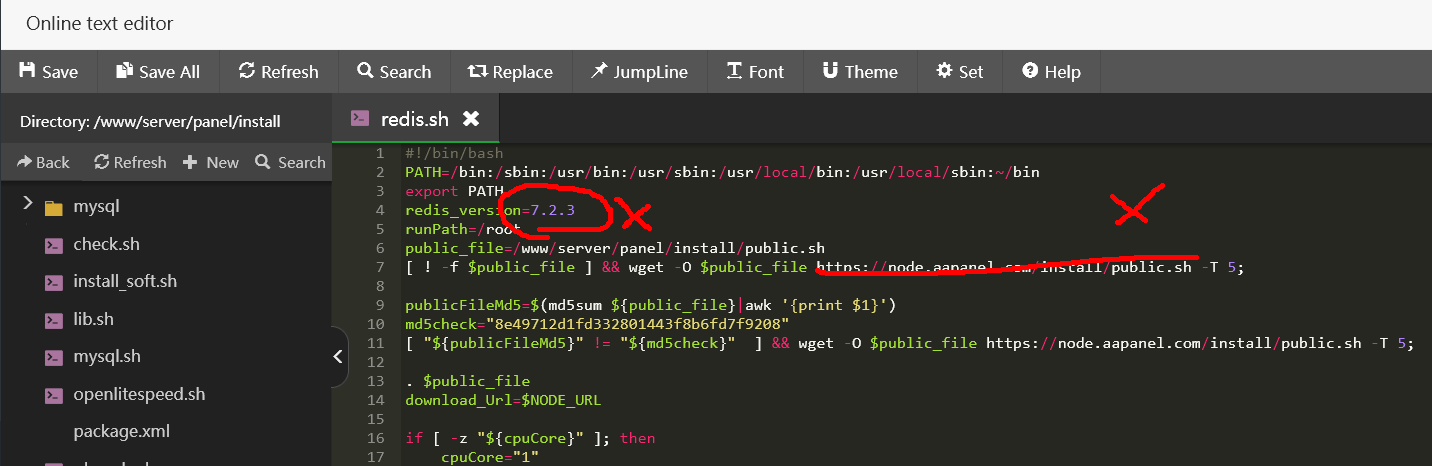The width and height of the screenshot is (1432, 466).
Task: Click line number 7 in gutter
Action: 380,267
